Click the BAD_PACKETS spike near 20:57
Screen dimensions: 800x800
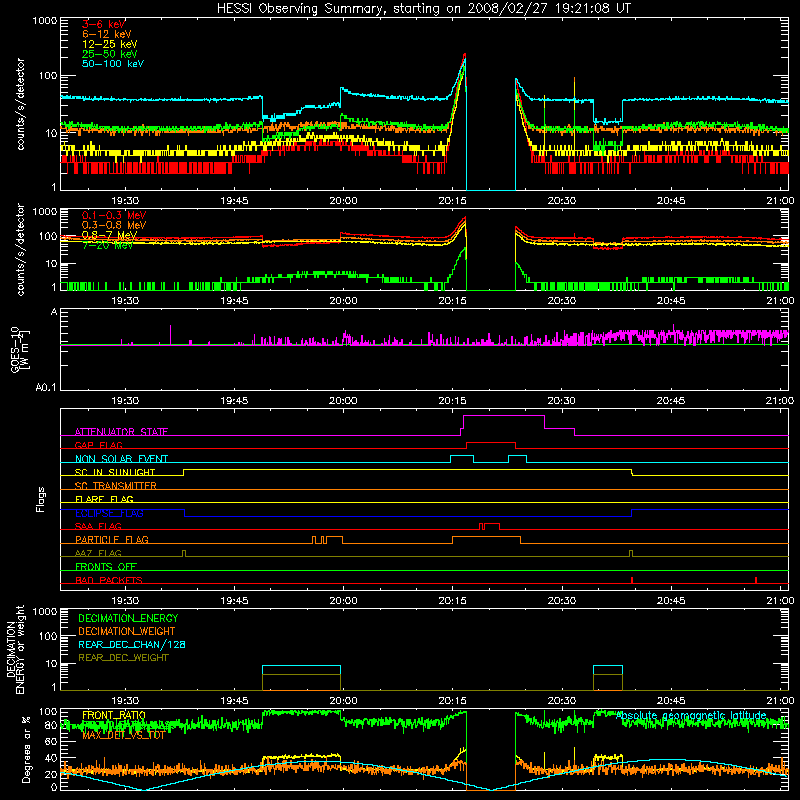tap(756, 580)
